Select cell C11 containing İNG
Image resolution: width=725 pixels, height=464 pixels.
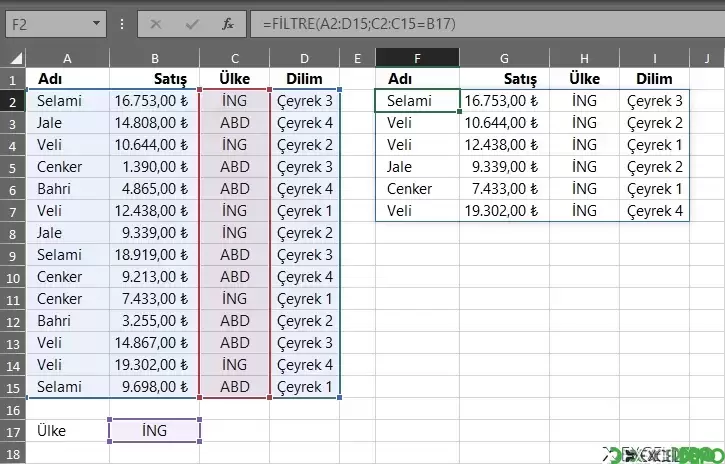click(x=234, y=299)
